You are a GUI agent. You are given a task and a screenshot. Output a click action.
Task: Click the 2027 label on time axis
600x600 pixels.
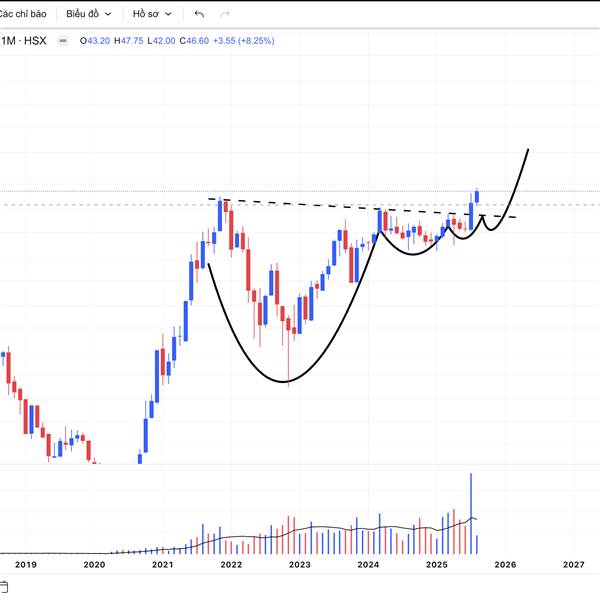(574, 564)
